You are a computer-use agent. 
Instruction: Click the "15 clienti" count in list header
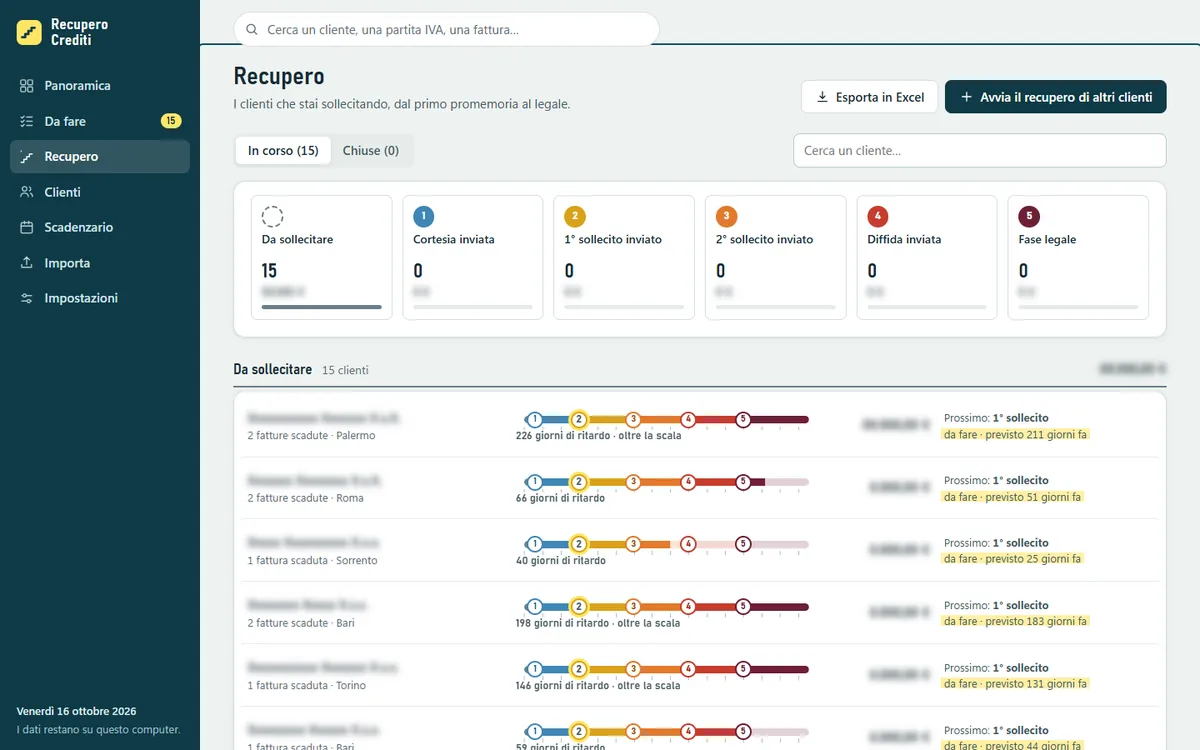pyautogui.click(x=345, y=371)
